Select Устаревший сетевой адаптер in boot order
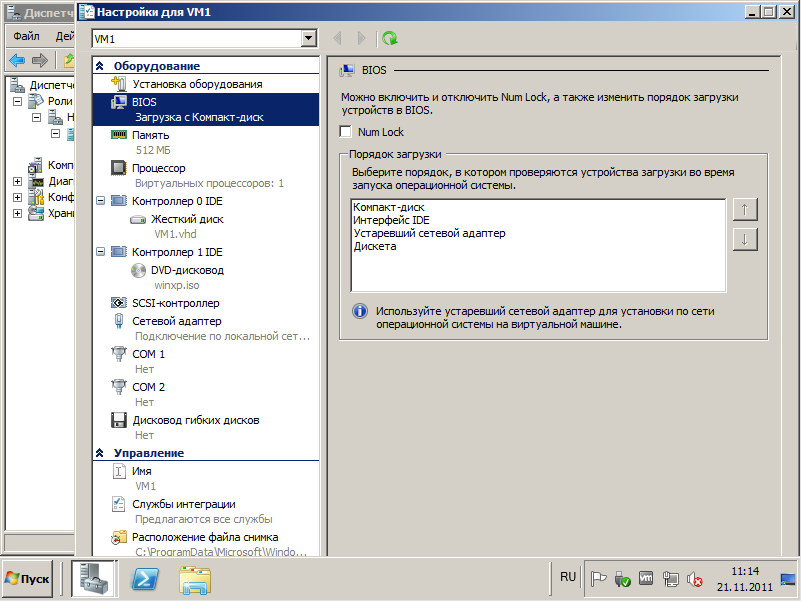The width and height of the screenshot is (802, 602). (x=429, y=233)
